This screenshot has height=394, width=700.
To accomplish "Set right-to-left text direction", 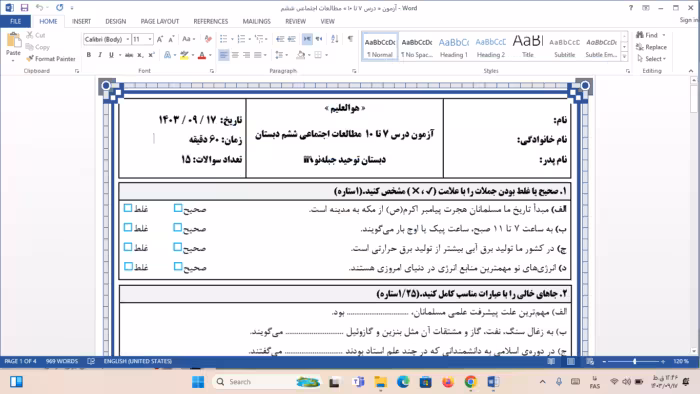I will pyautogui.click(x=319, y=39).
